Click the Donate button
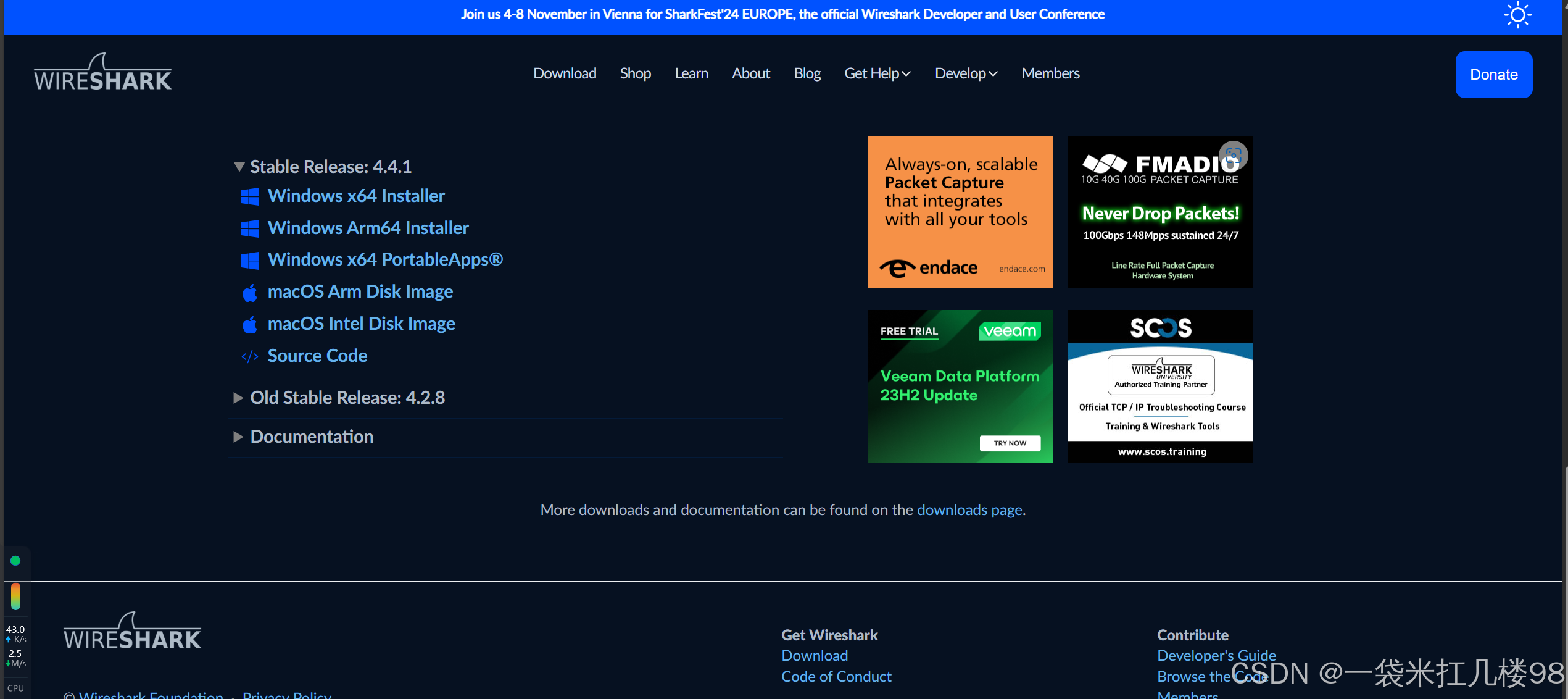This screenshot has width=1568, height=699. (1493, 75)
